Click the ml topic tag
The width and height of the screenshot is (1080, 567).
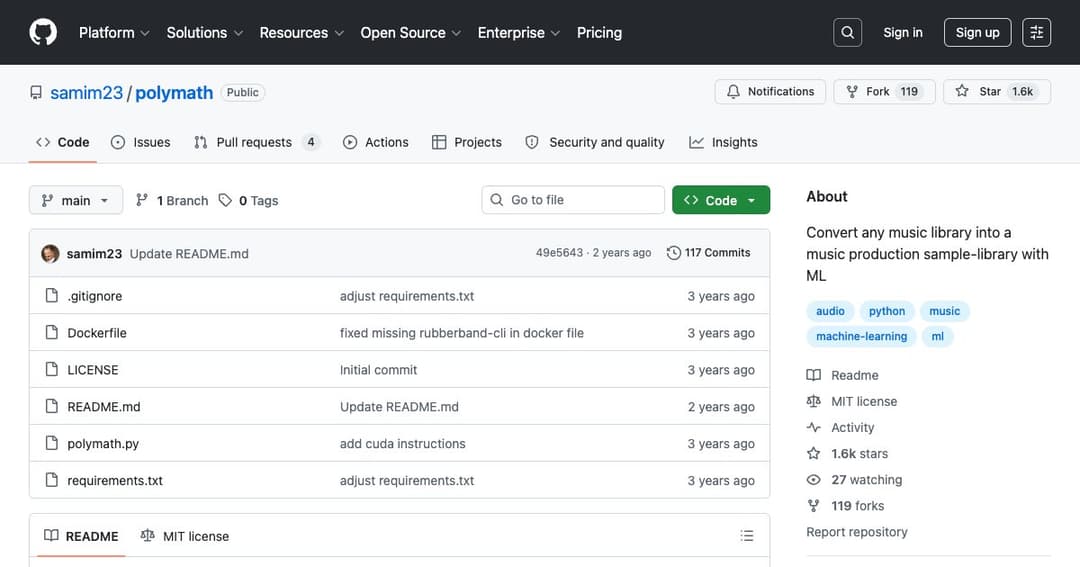937,336
